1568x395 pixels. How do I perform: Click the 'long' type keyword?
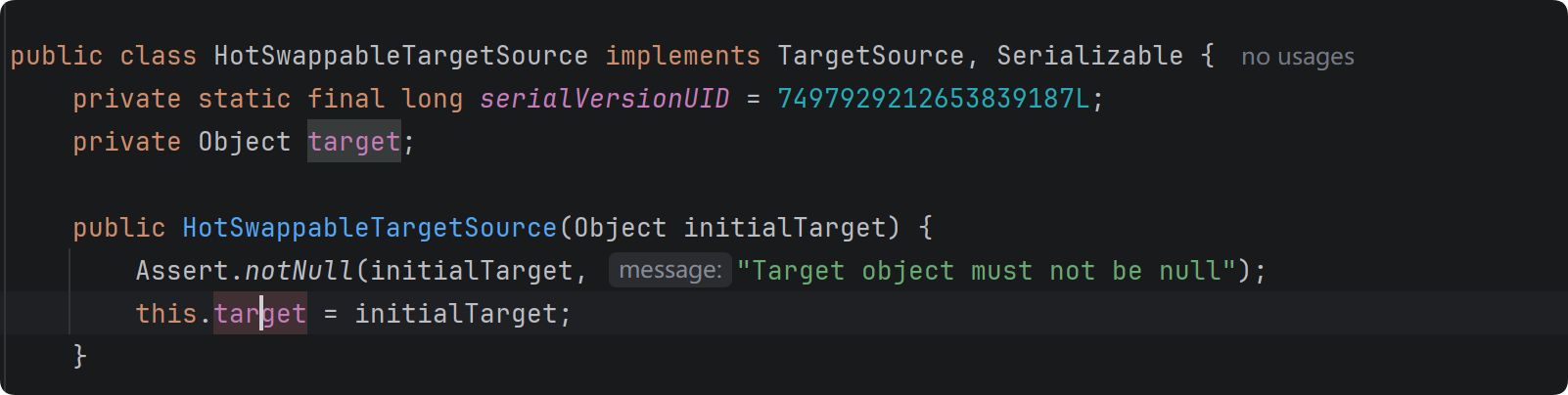click(432, 99)
